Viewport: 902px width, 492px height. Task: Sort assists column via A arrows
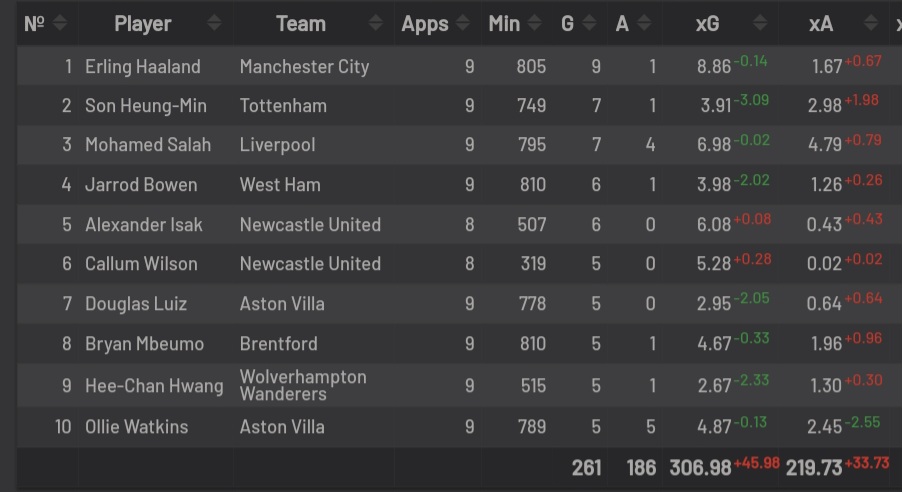pos(644,23)
